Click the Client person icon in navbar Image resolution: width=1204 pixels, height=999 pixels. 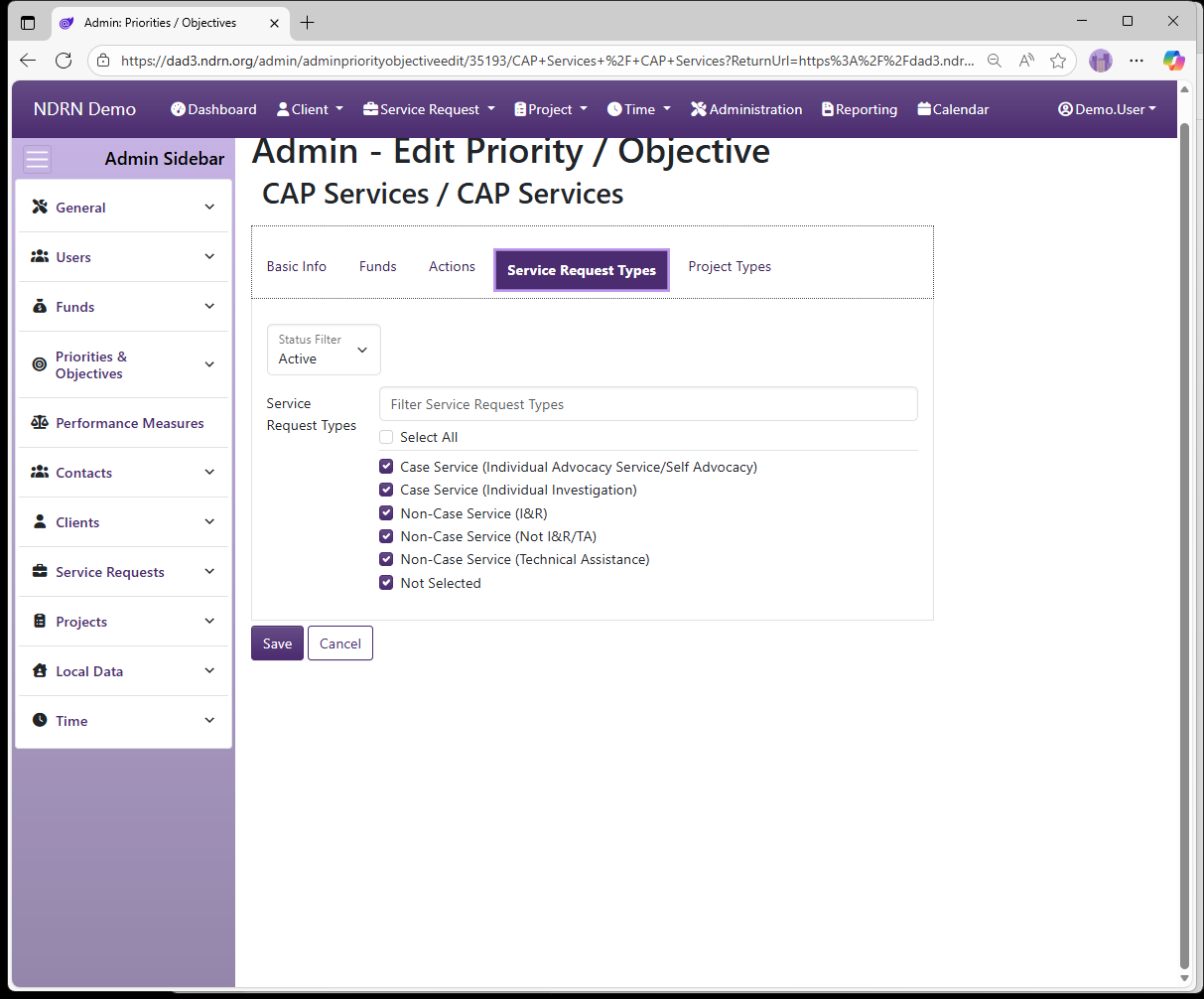tap(283, 109)
